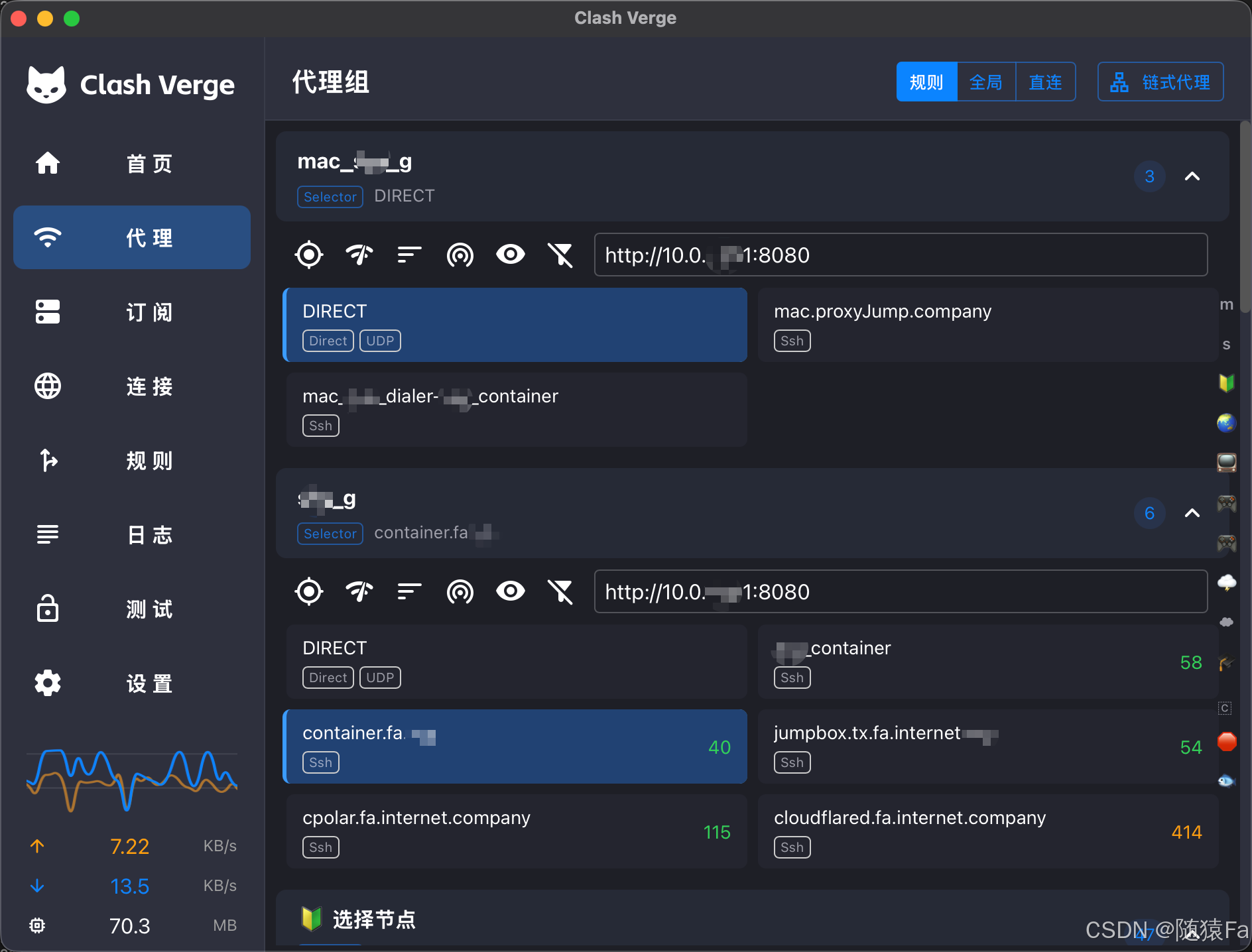Image resolution: width=1252 pixels, height=952 pixels.
Task: Click the locate icon in mac group toolbar
Action: pyautogui.click(x=309, y=255)
